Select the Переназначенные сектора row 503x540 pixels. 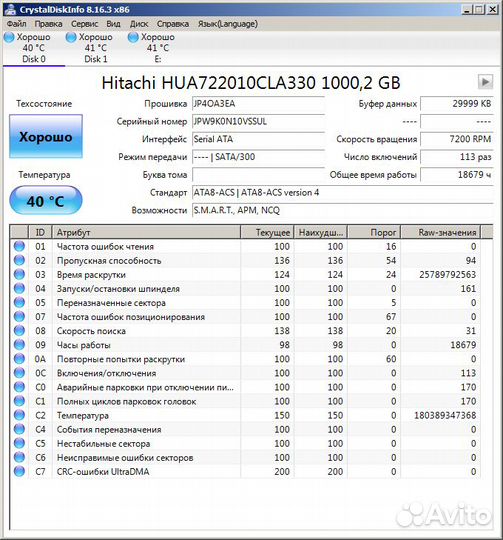tap(245, 303)
